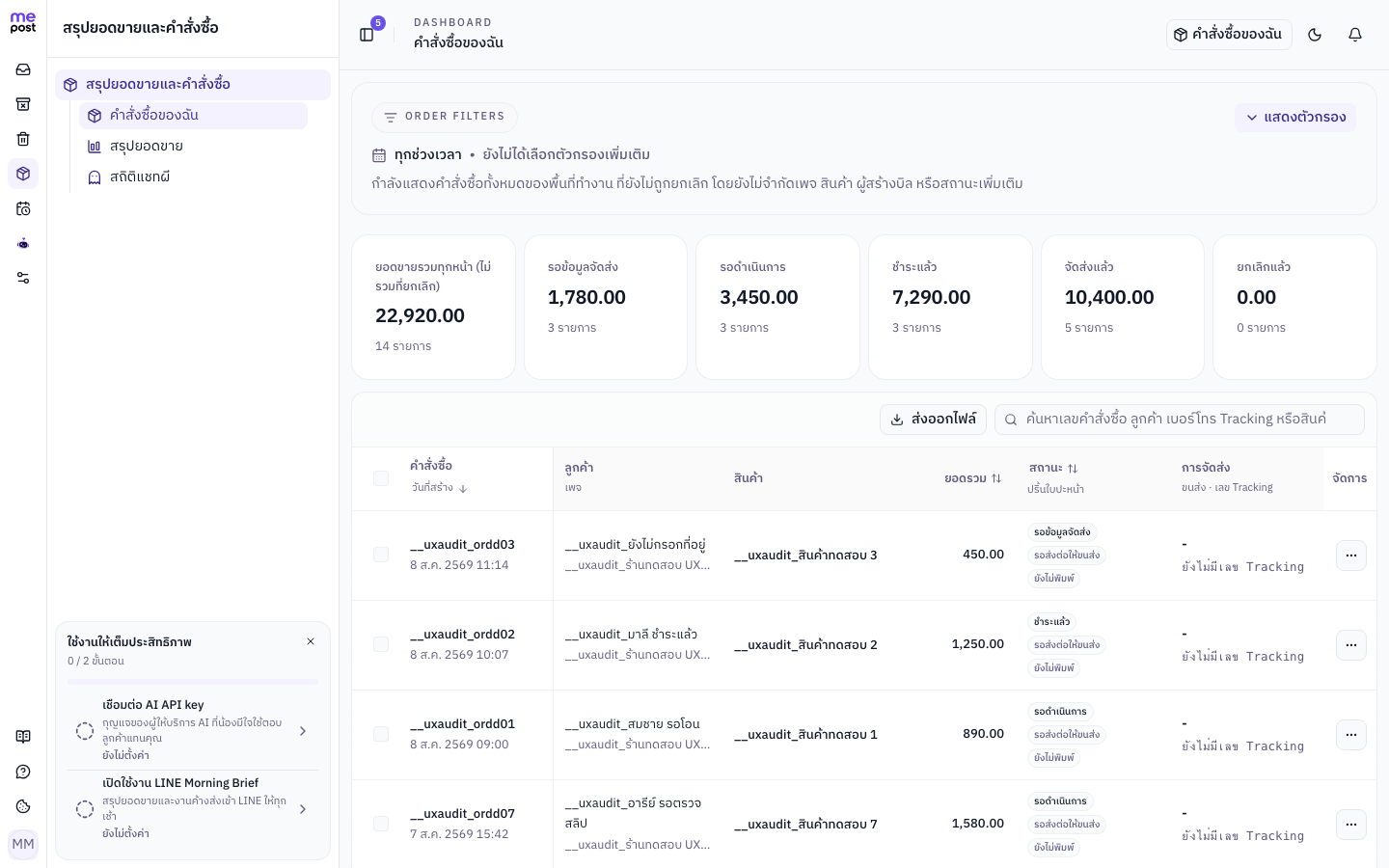Click the คำสั่งซื้อของฉัน button beside the moon icon
The image size is (1389, 868).
(x=1229, y=35)
